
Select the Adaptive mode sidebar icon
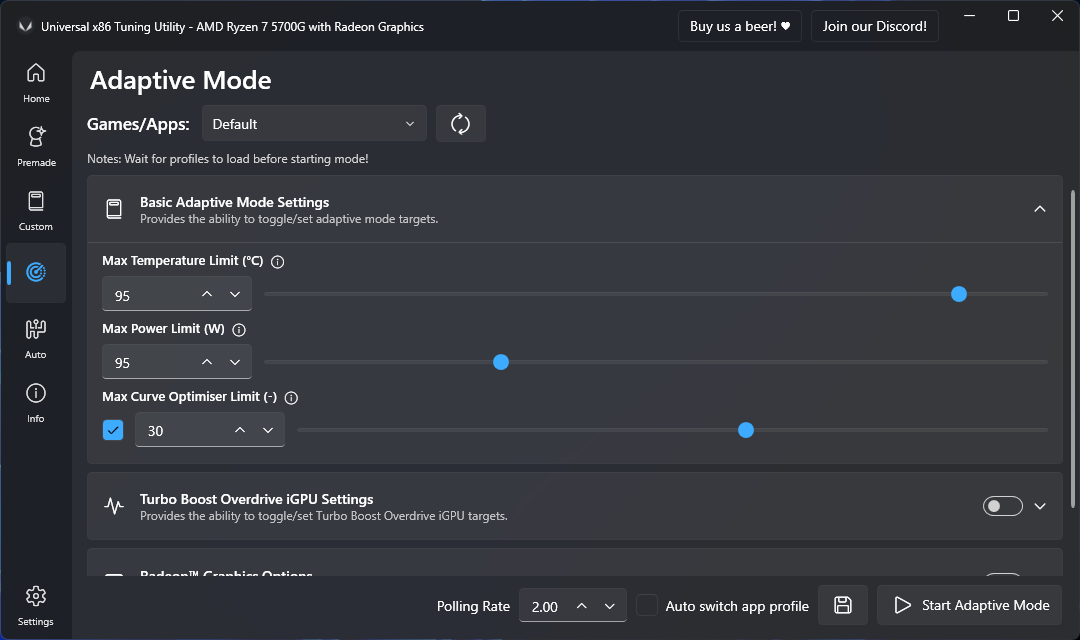click(36, 270)
